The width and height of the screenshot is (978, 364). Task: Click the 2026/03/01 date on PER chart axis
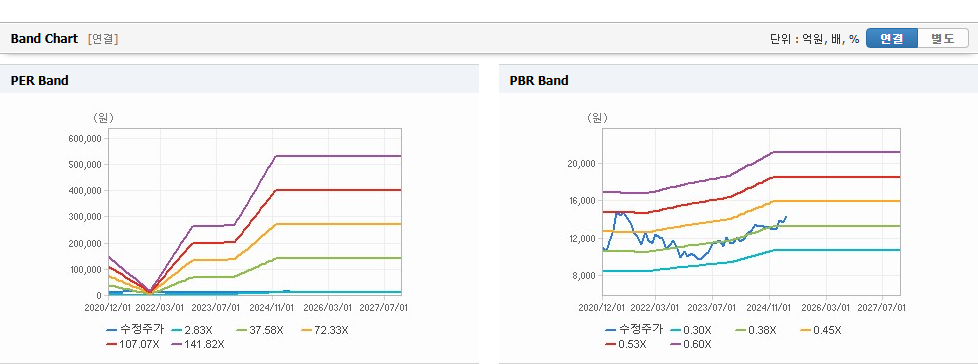(x=329, y=307)
